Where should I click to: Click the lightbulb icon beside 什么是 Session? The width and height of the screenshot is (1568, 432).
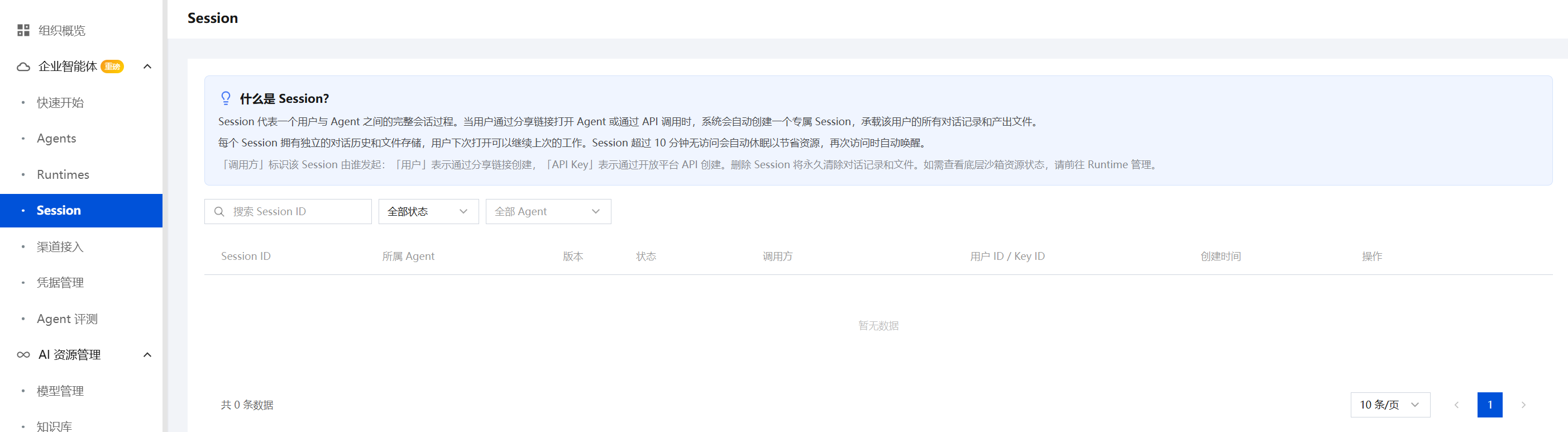pos(226,98)
